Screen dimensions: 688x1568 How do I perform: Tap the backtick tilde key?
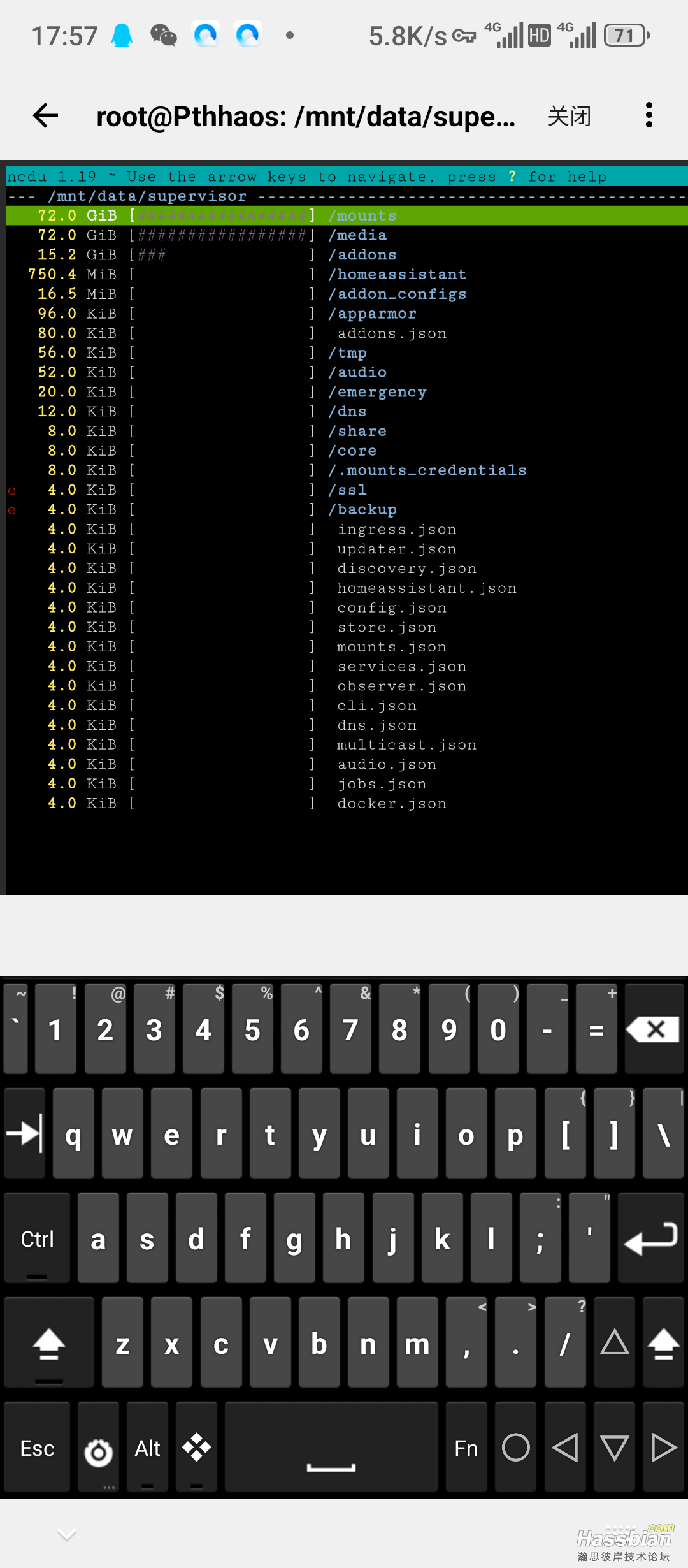(16, 1029)
